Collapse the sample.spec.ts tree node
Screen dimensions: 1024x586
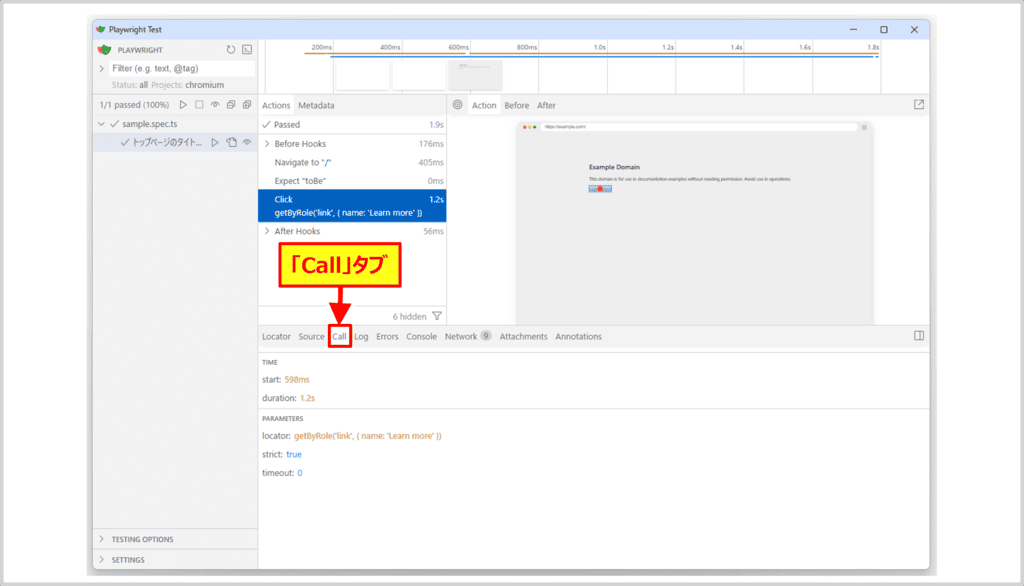(x=102, y=124)
